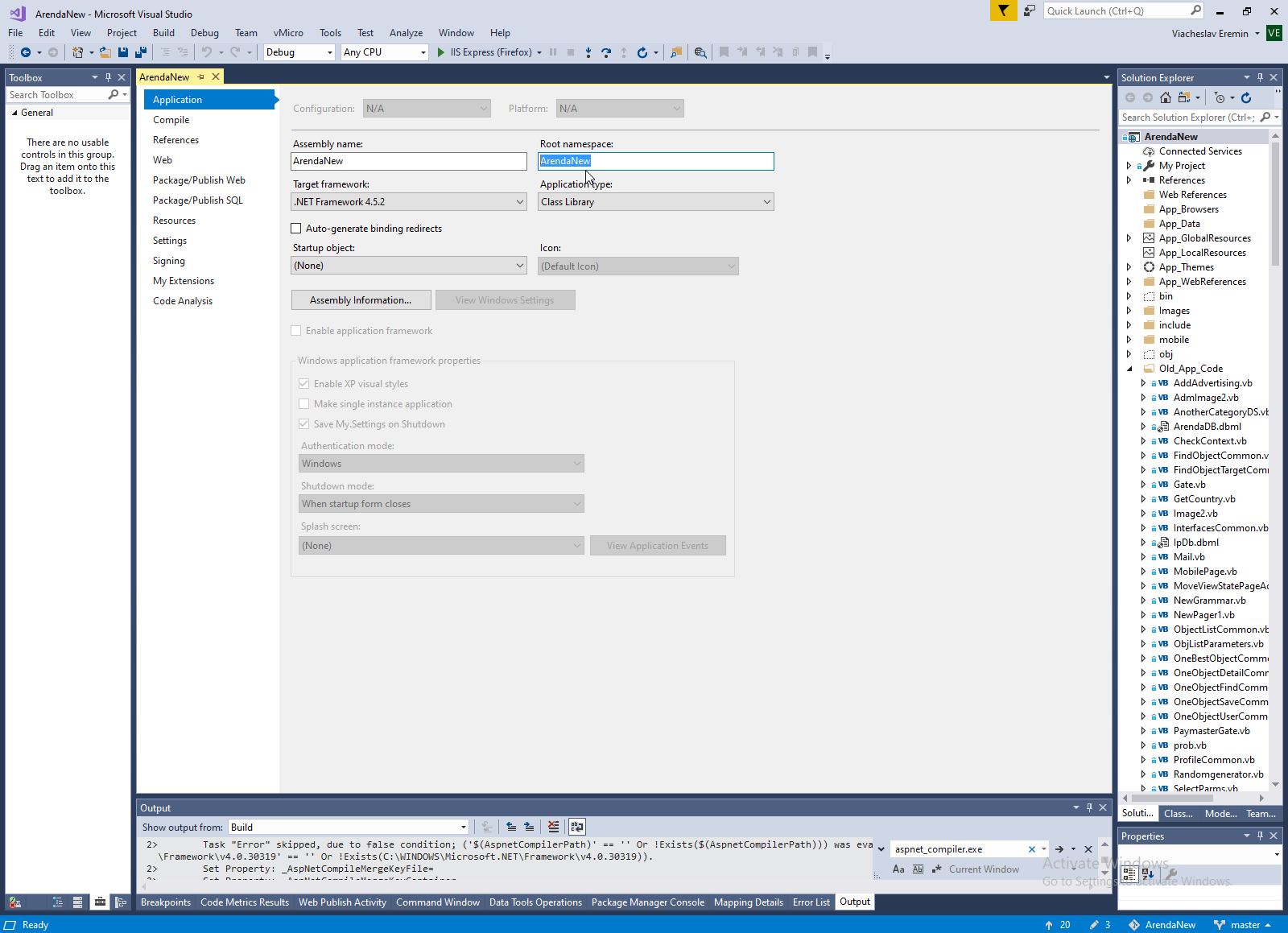The image size is (1288, 933).
Task: Click the Navigate Backward arrow in main toolbar
Action: click(x=26, y=52)
